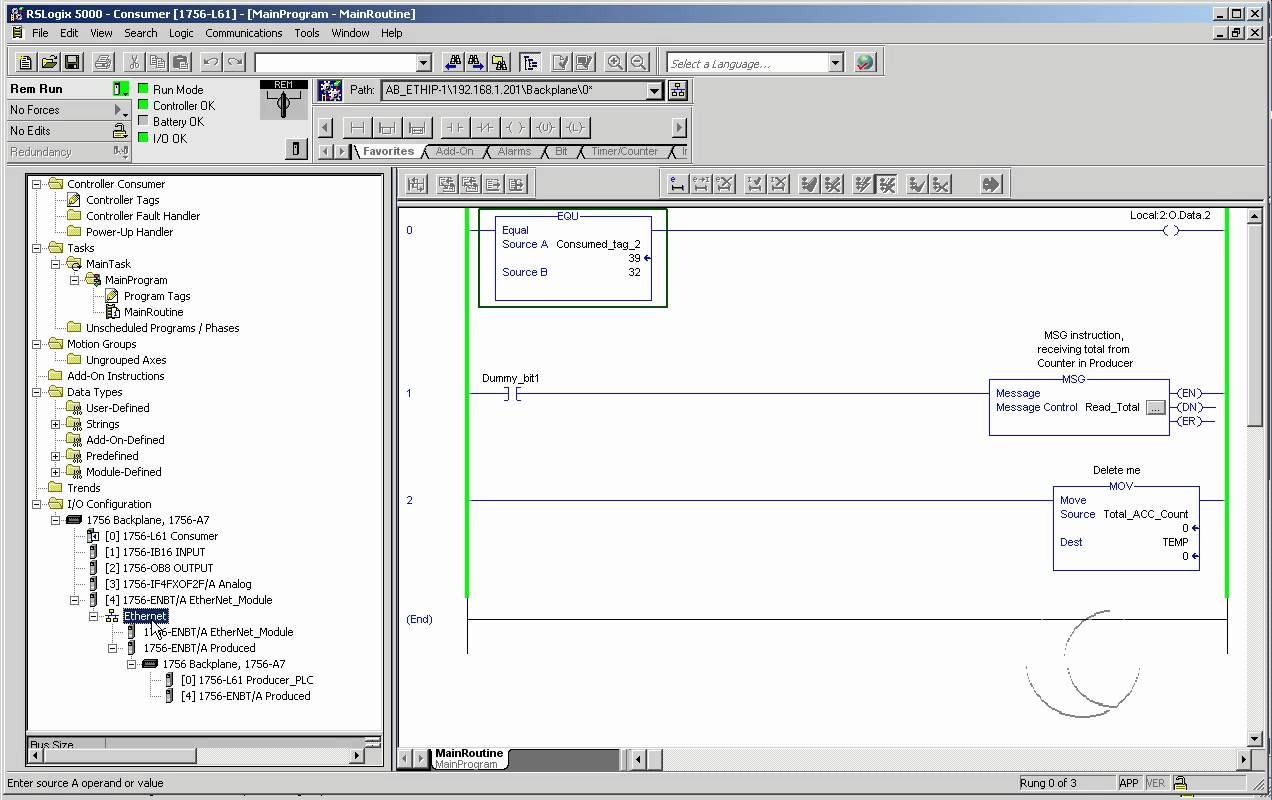Find next with the right binoculars icon
Viewport: 1272px width, 800px height.
click(x=476, y=62)
